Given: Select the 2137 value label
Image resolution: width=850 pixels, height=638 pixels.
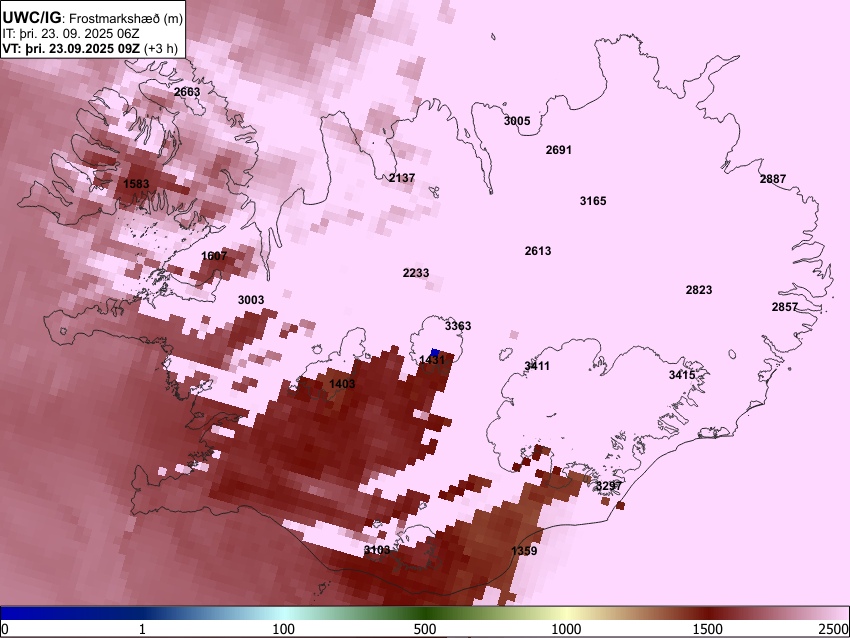Looking at the screenshot, I should 402,178.
